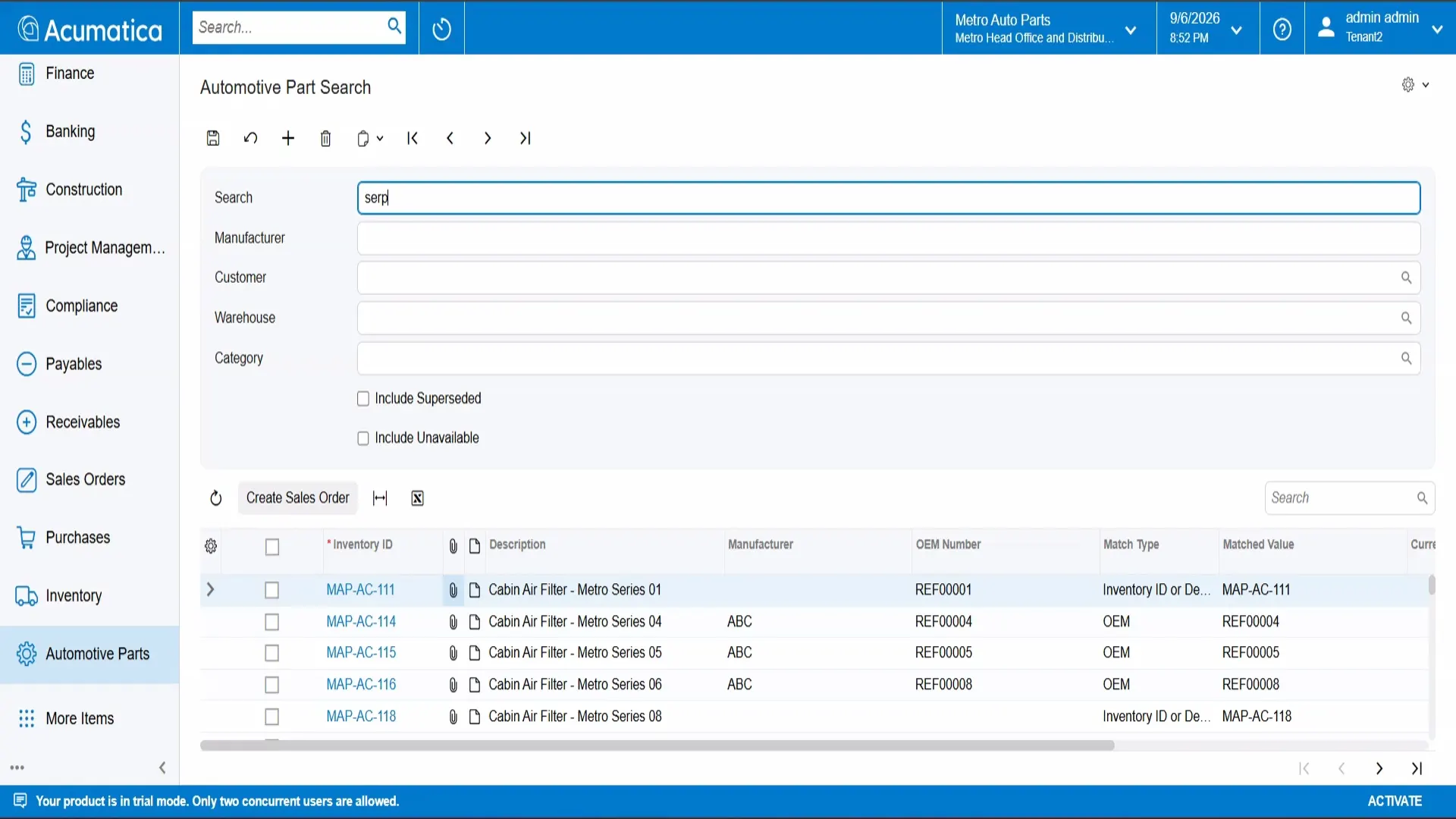1456x819 pixels.
Task: Select the MAP-AC-111 row checkbox
Action: pos(272,590)
